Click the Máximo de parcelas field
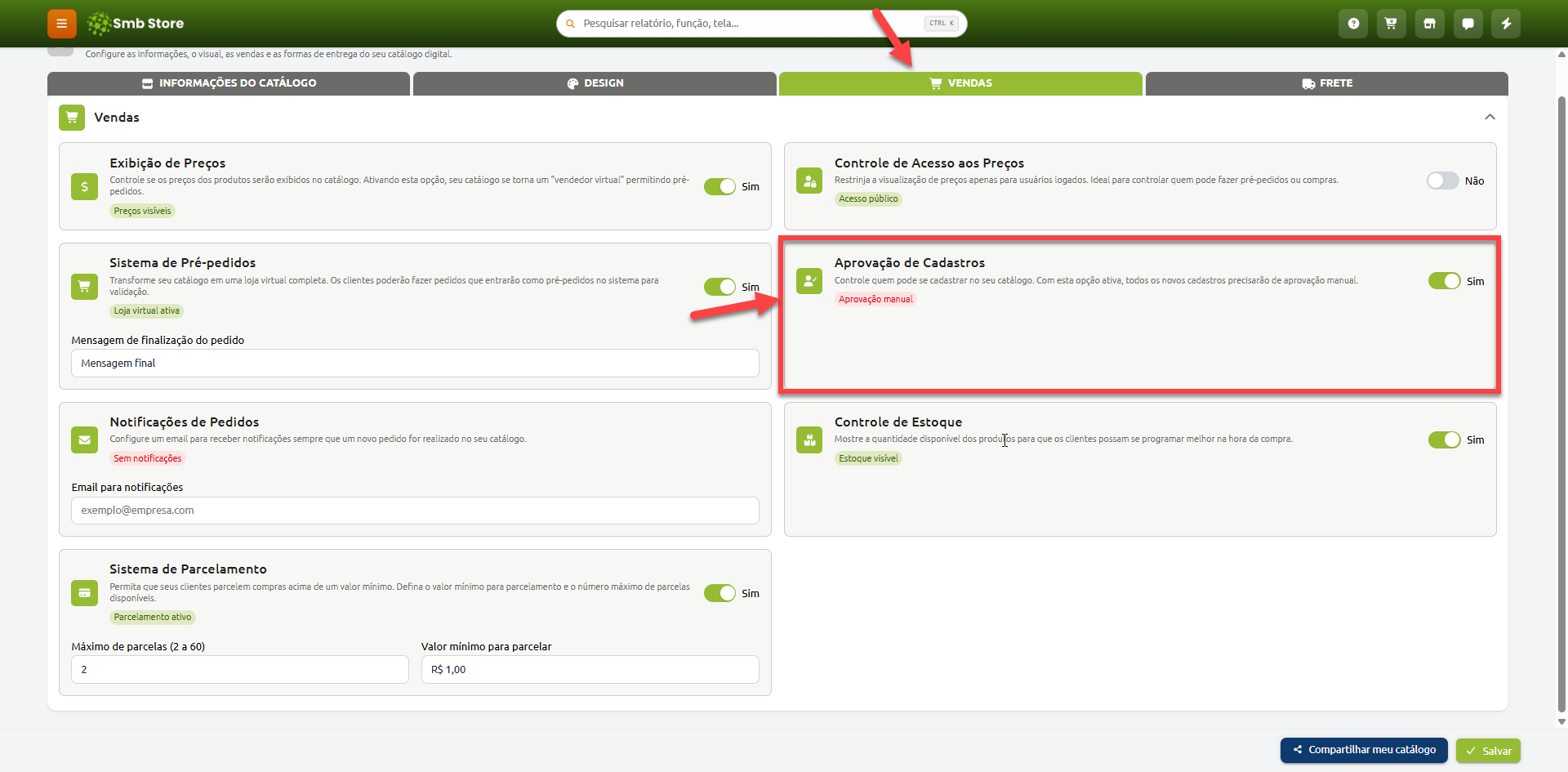1568x772 pixels. tap(240, 670)
